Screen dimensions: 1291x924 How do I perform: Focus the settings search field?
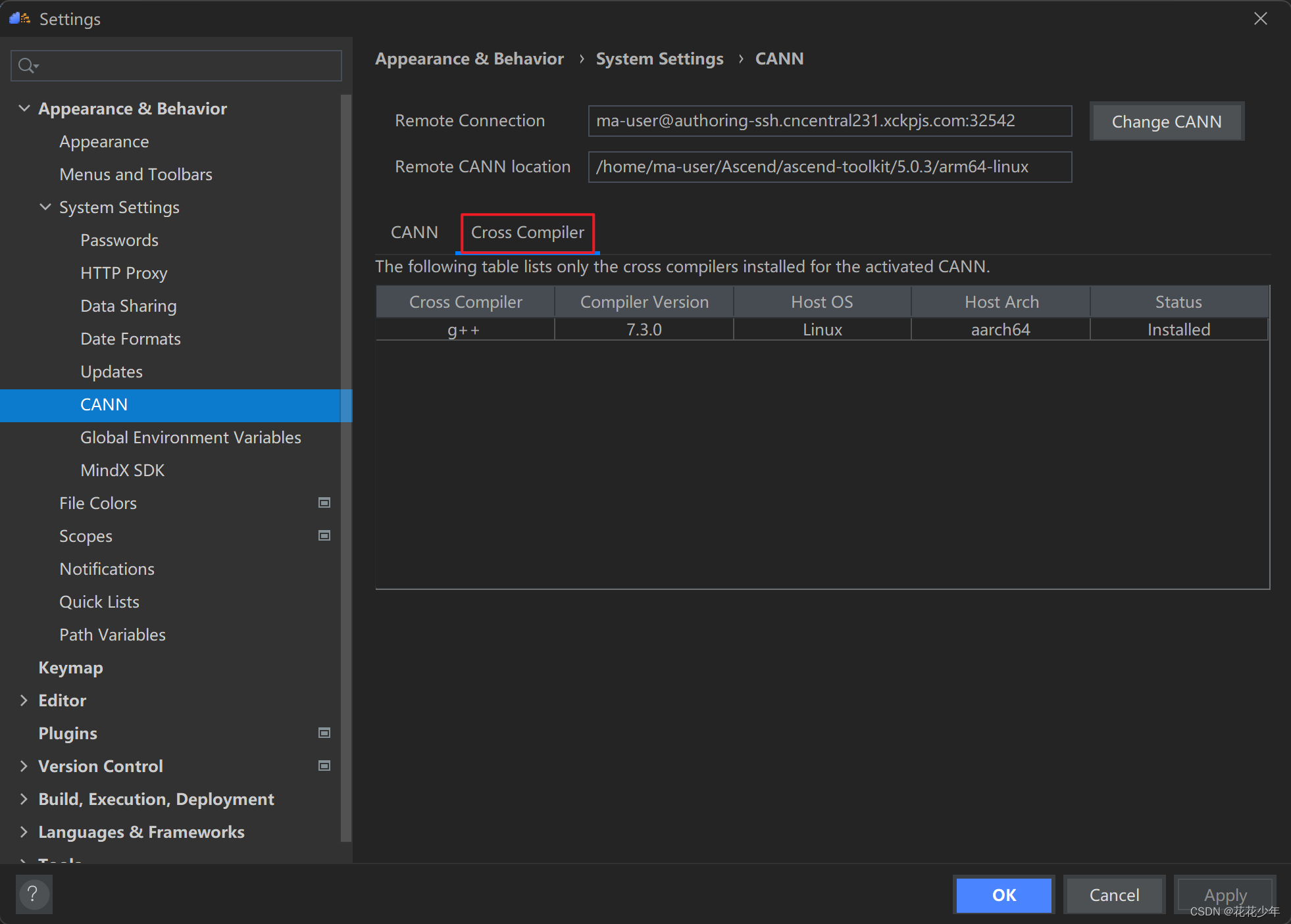(176, 66)
